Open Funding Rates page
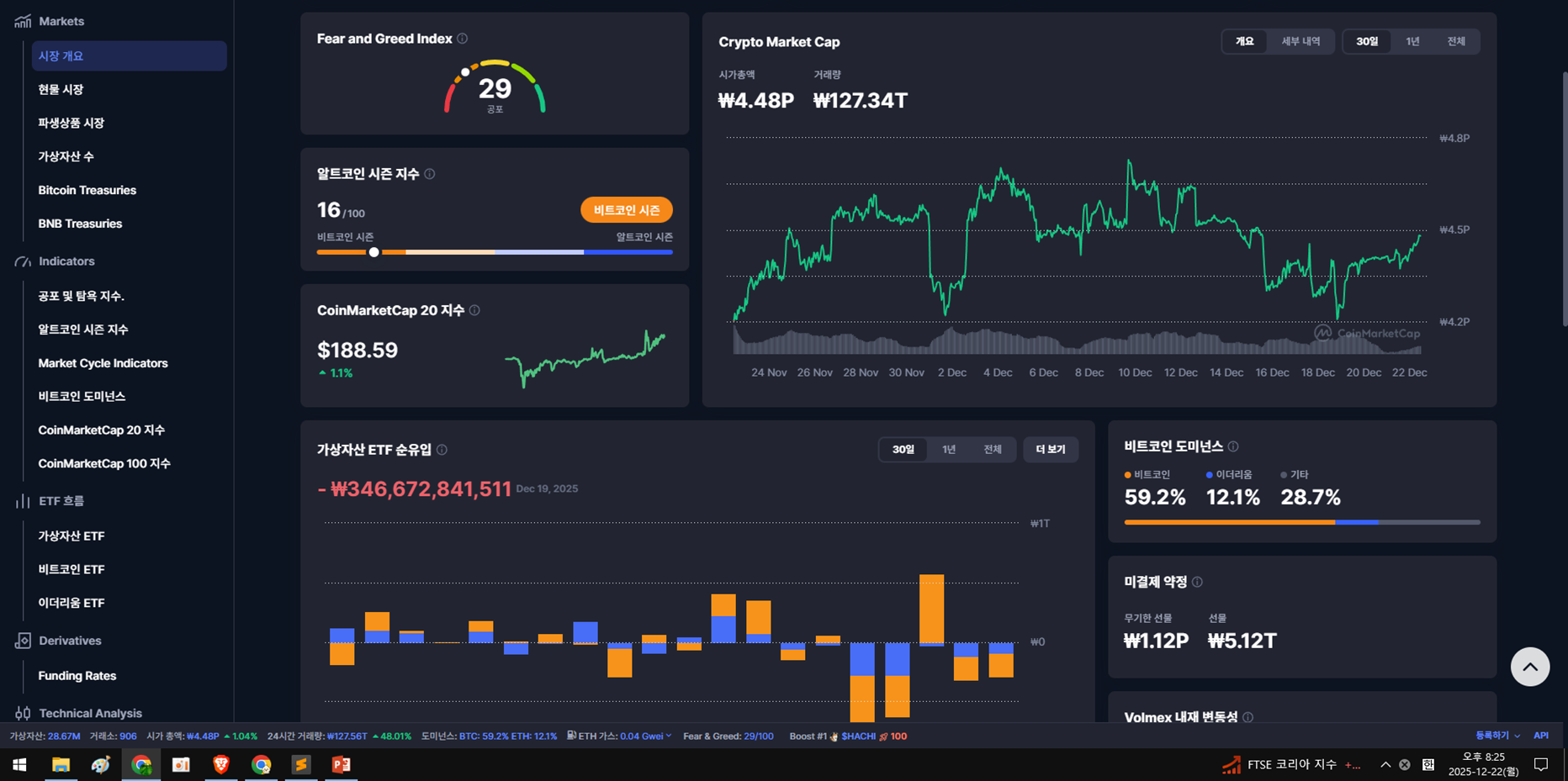1568x781 pixels. pyautogui.click(x=77, y=676)
